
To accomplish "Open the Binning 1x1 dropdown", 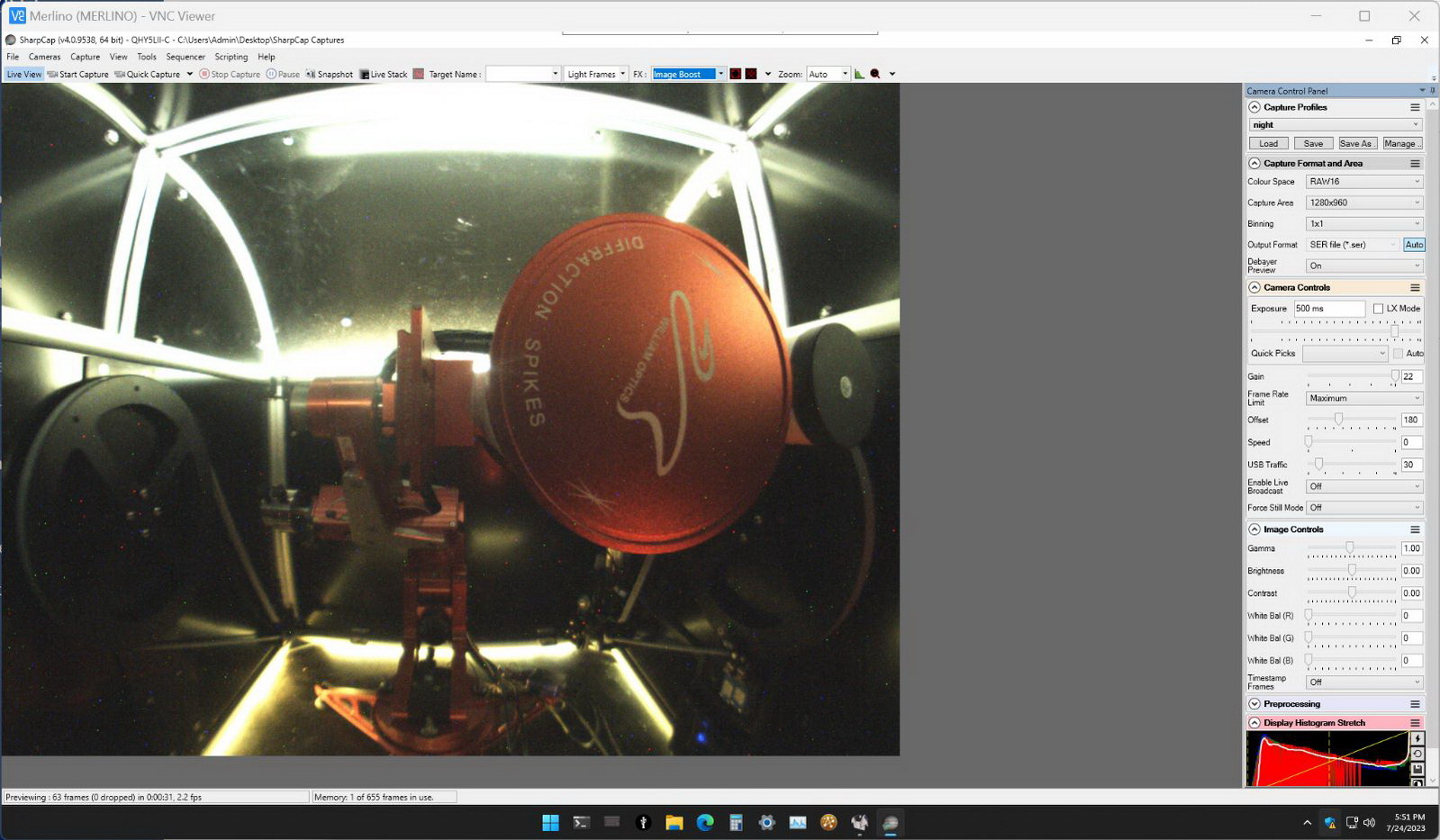I will click(x=1364, y=223).
